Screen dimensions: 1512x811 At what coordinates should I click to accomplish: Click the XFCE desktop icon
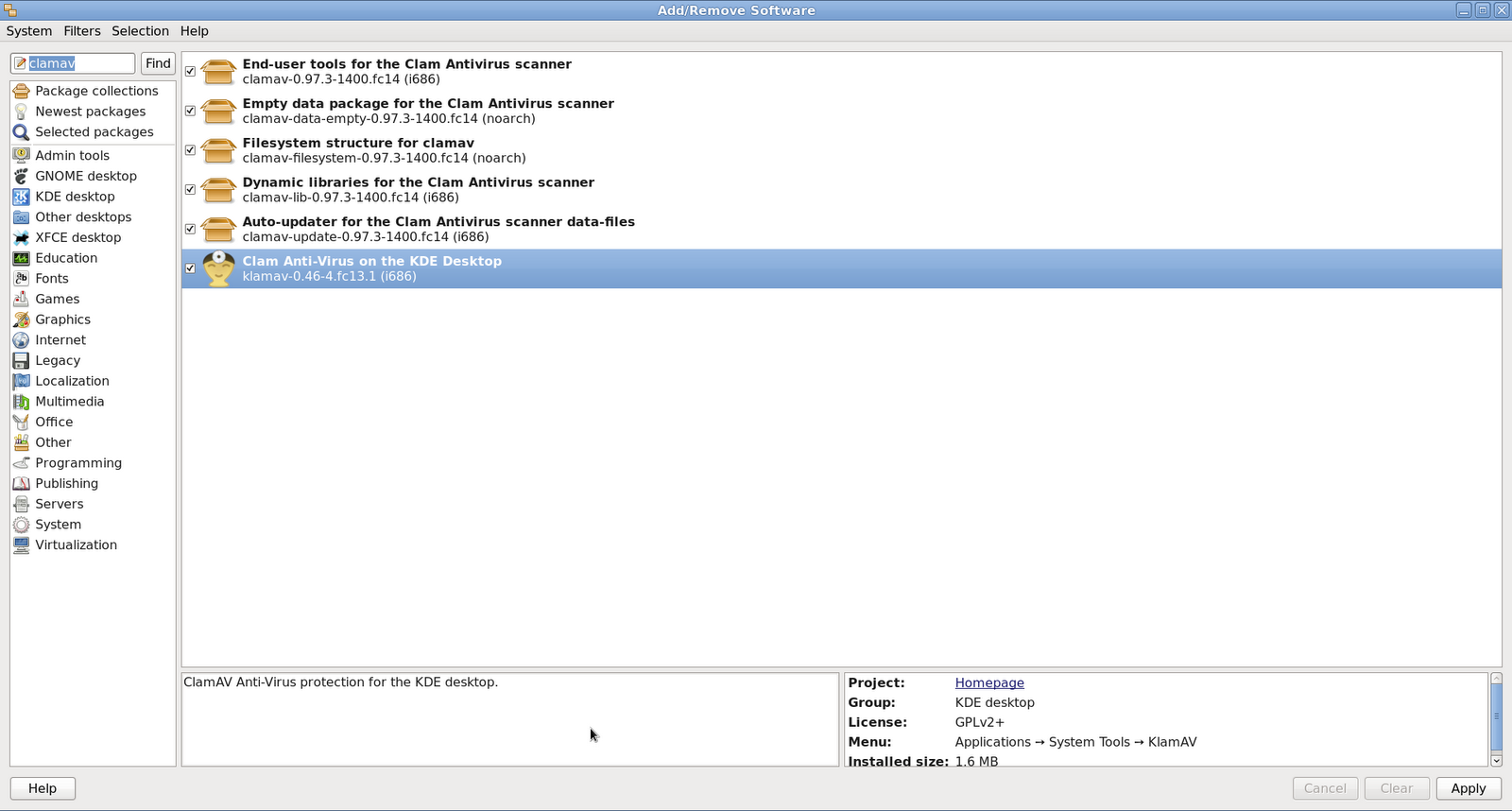point(21,237)
